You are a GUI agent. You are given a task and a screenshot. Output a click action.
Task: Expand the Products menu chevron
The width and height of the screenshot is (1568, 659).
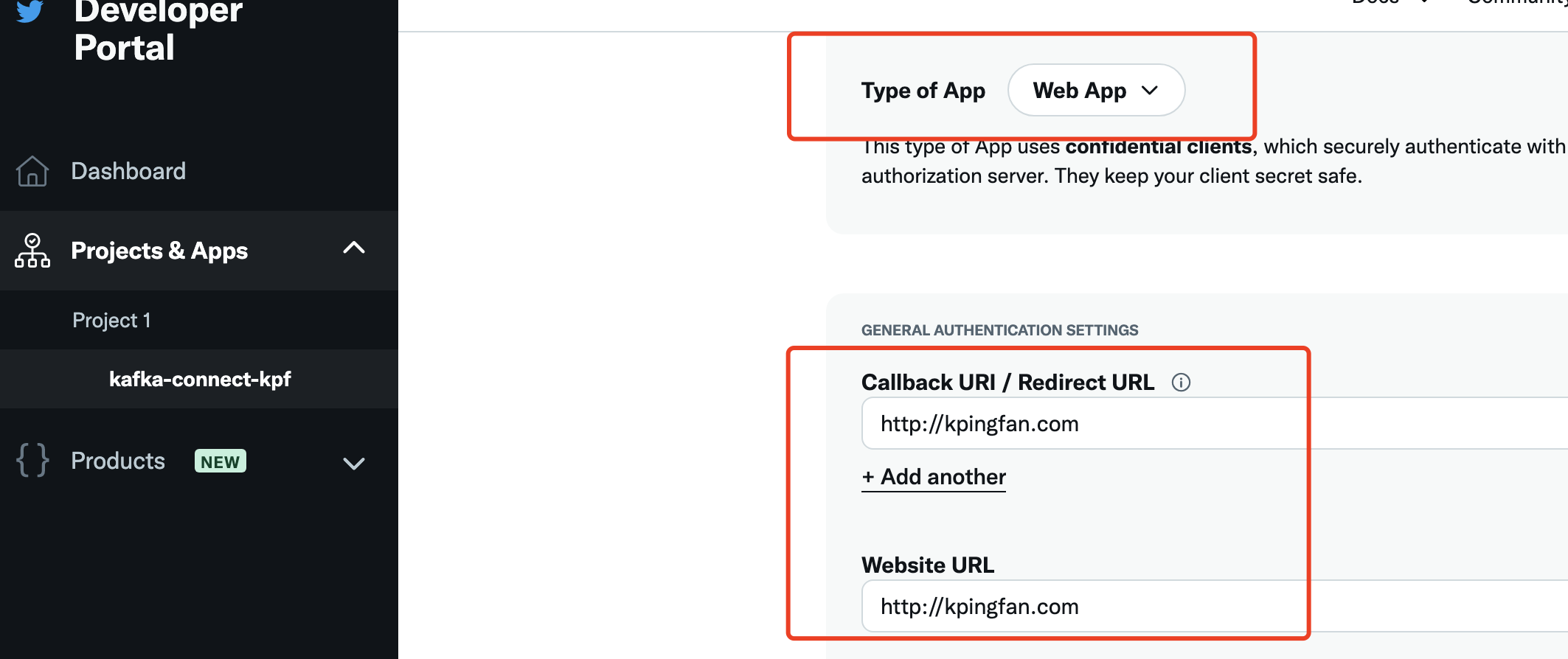[354, 463]
